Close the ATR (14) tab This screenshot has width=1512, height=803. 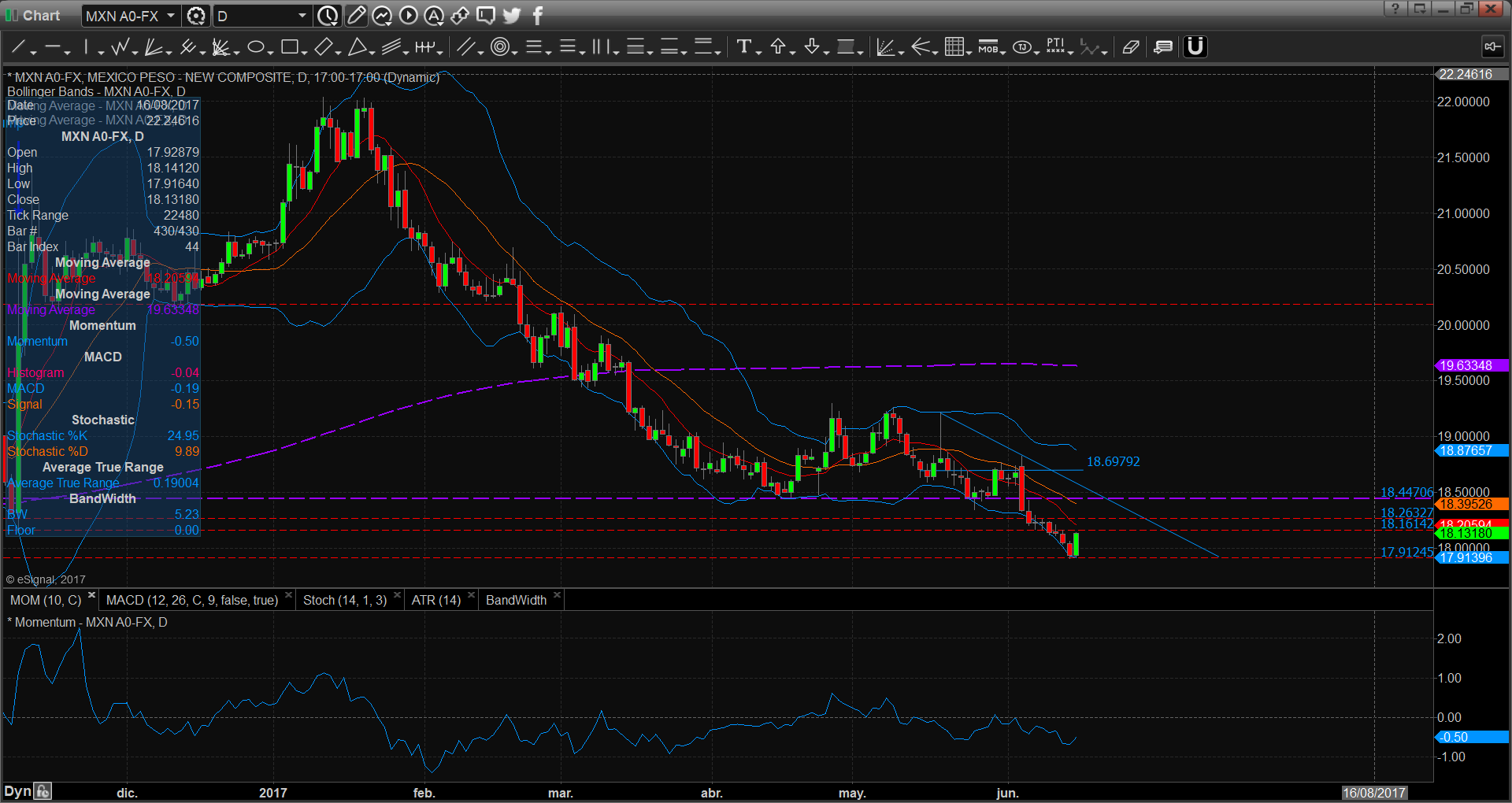coord(471,595)
